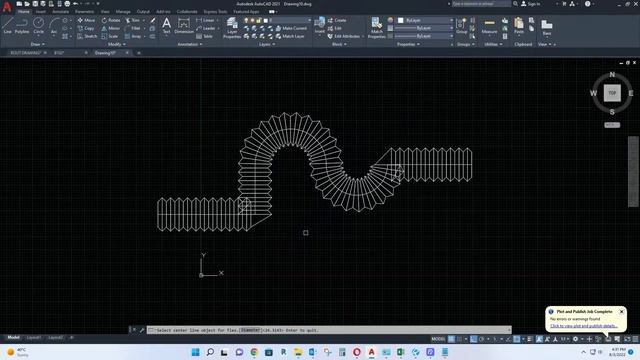Select the Text annotation tool

(167, 25)
